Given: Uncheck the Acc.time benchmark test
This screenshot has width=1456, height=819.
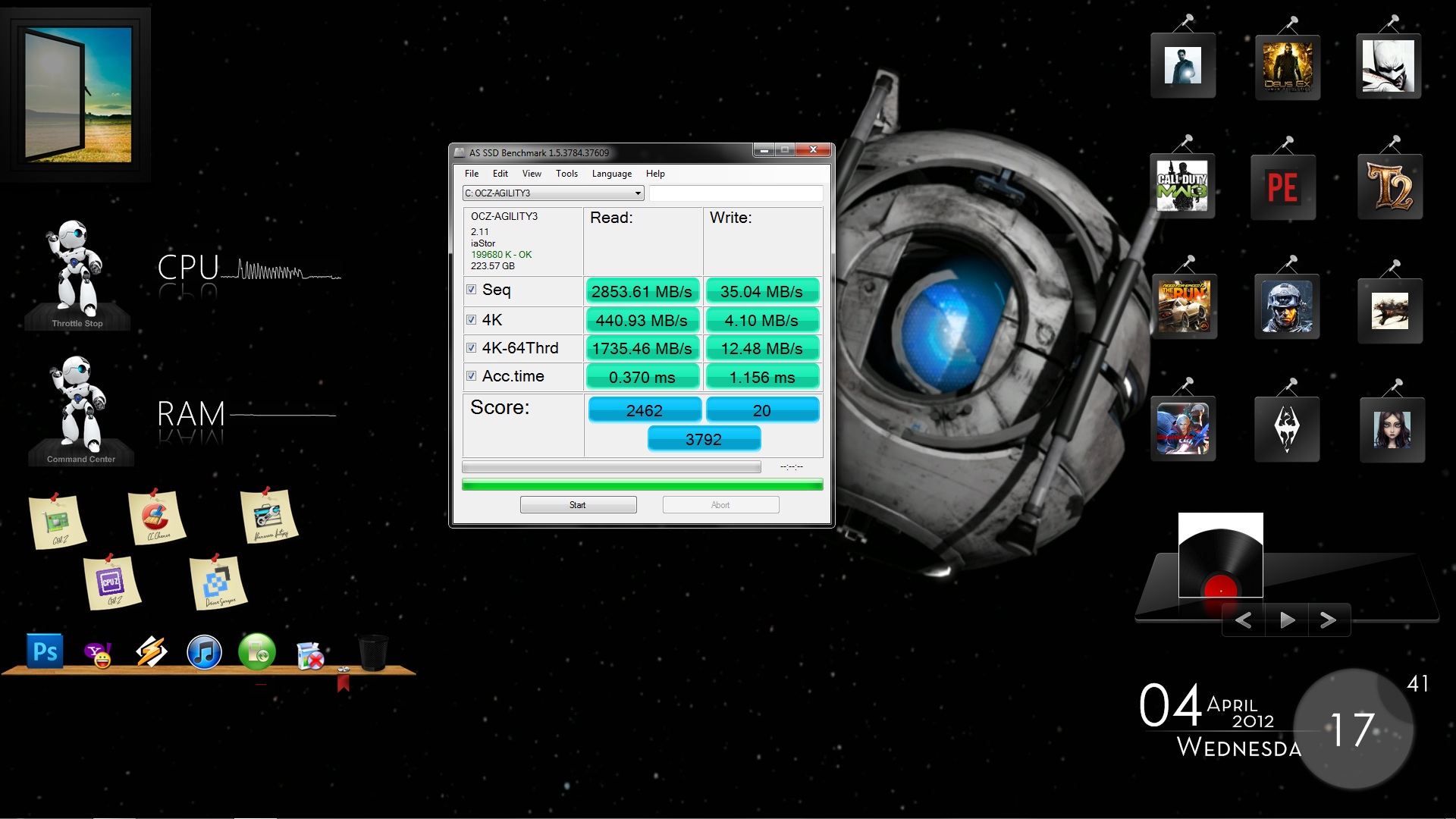Looking at the screenshot, I should coord(471,375).
